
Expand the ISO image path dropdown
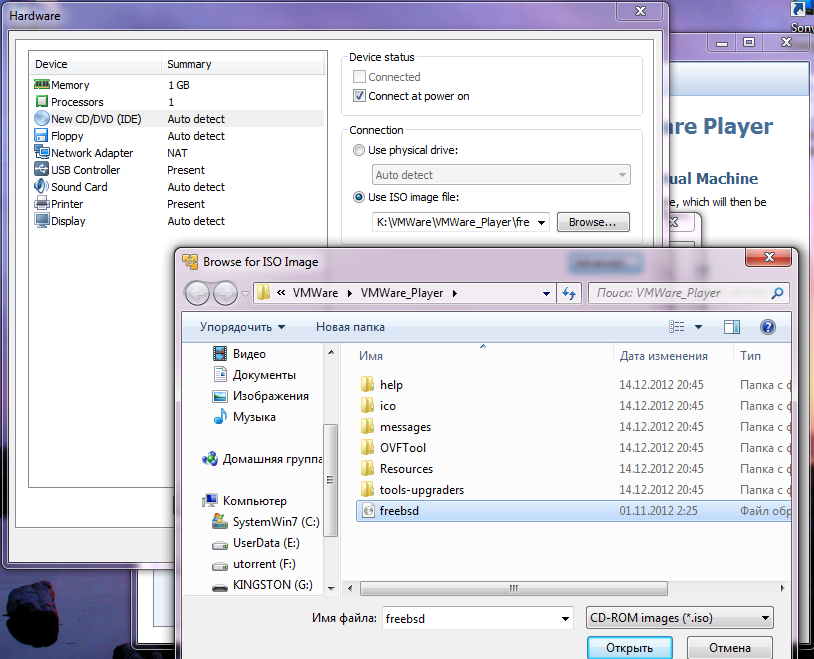541,222
